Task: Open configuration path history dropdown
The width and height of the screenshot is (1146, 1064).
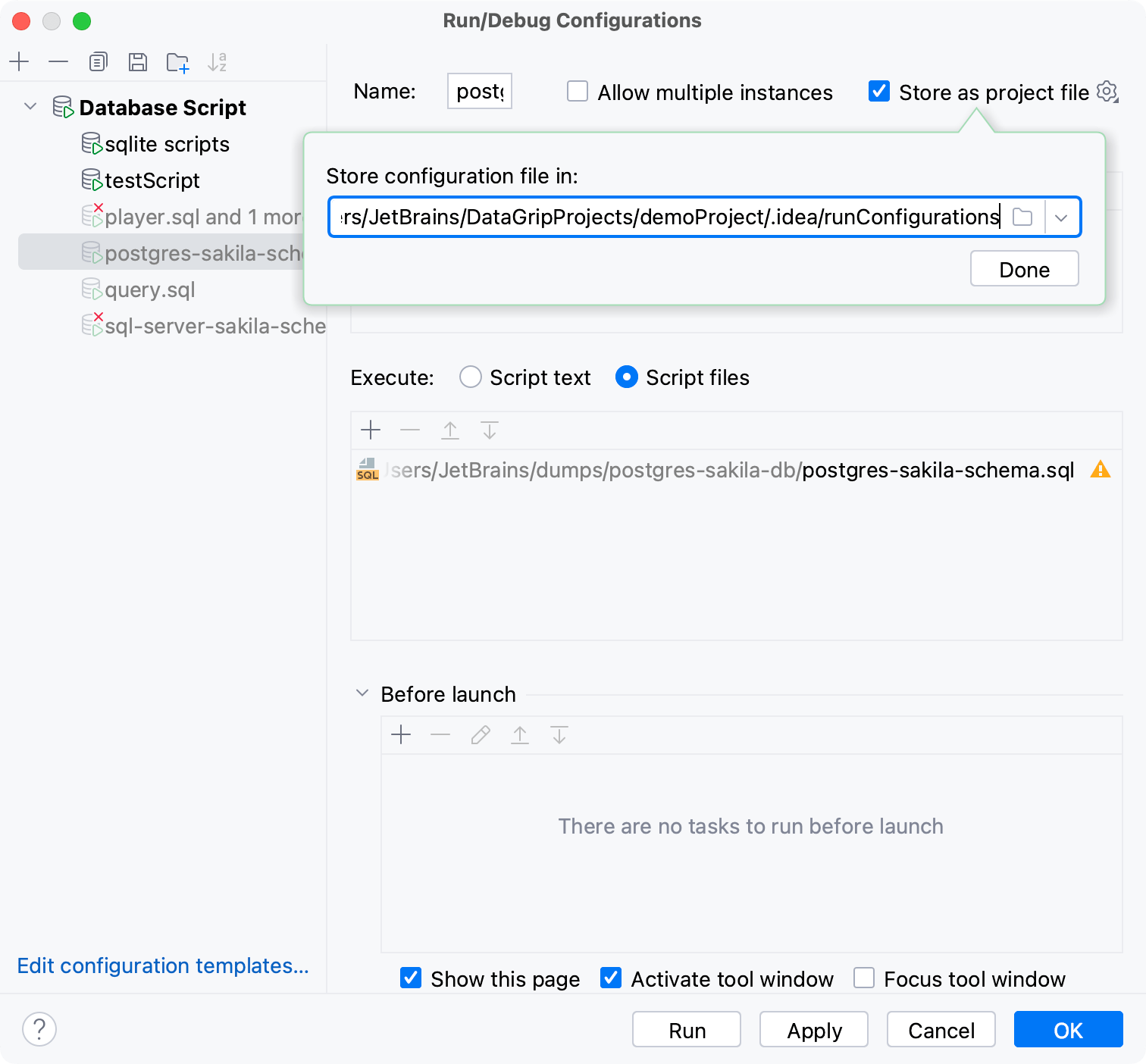Action: point(1062,217)
